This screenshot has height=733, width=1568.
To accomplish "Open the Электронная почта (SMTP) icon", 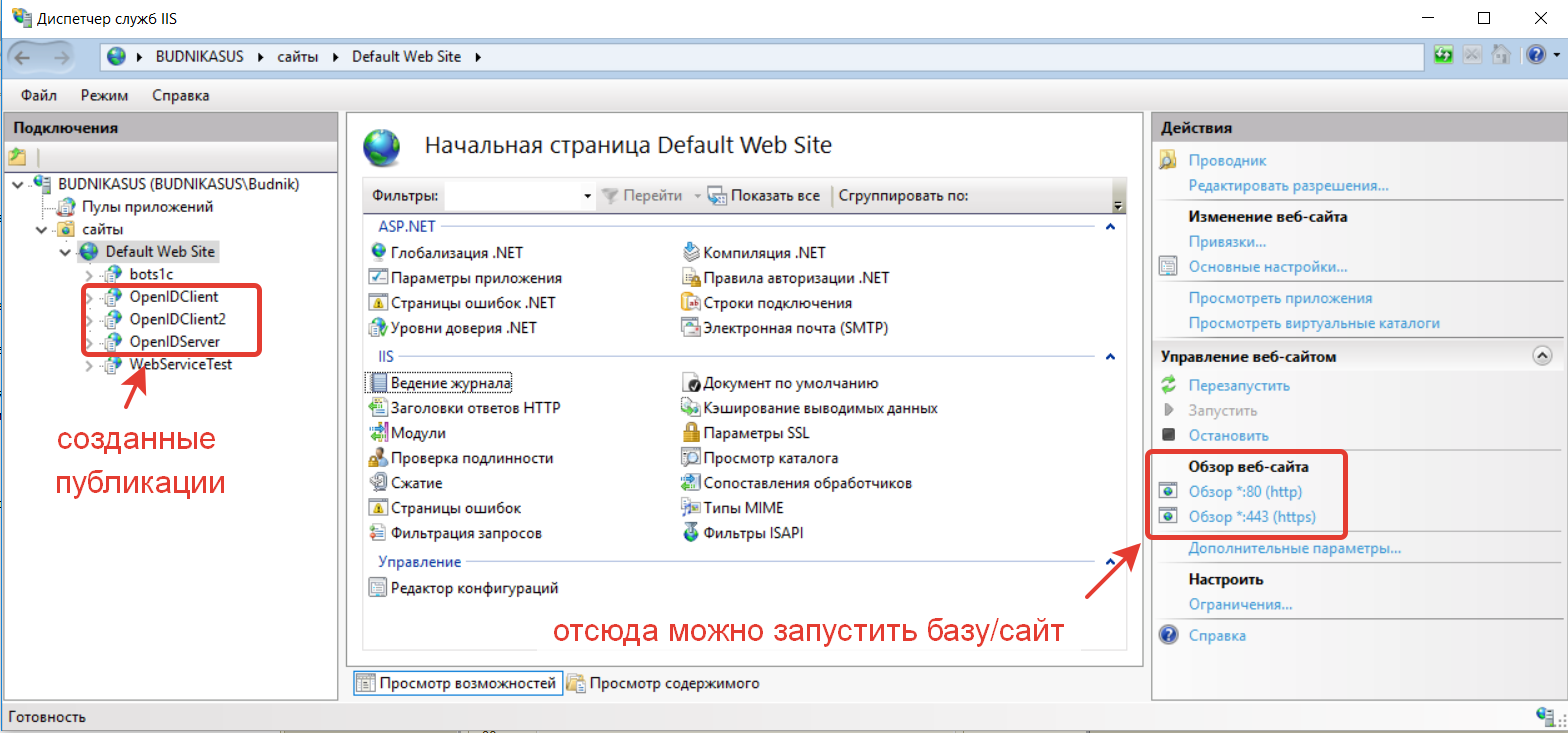I will [690, 327].
